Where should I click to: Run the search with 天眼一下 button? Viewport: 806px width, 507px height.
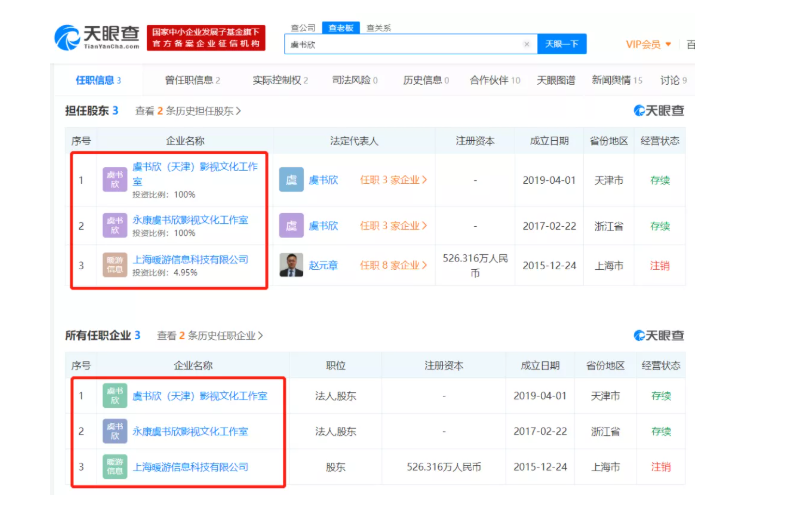tap(562, 44)
